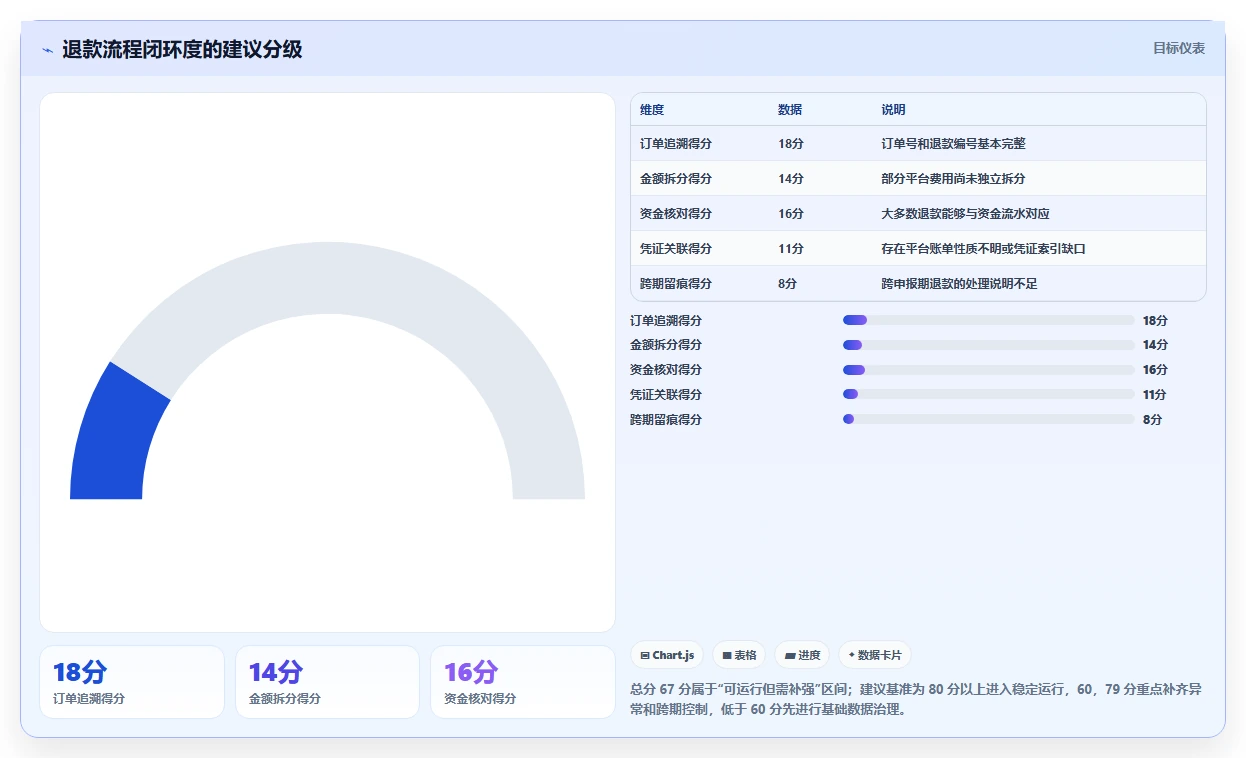Screen dimensions: 1246x758
Task: Click the 金额拆分得分 progress bar
Action: coord(988,345)
